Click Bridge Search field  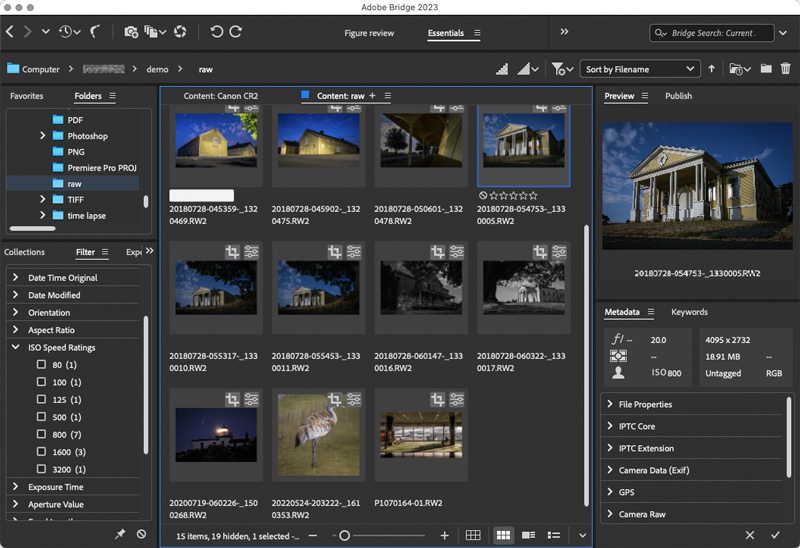(x=712, y=33)
